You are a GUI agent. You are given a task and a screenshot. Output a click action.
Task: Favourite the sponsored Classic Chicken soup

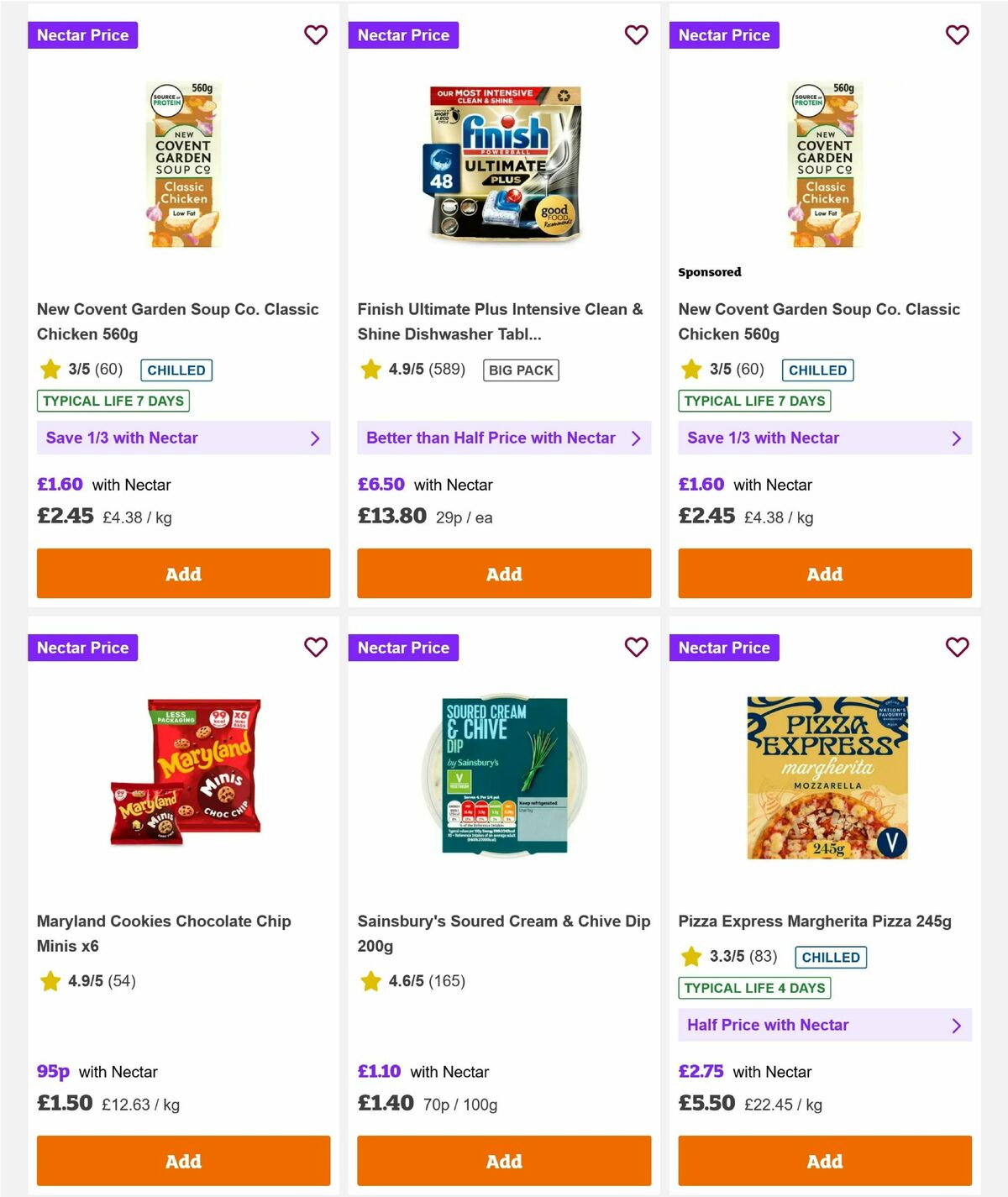(957, 35)
